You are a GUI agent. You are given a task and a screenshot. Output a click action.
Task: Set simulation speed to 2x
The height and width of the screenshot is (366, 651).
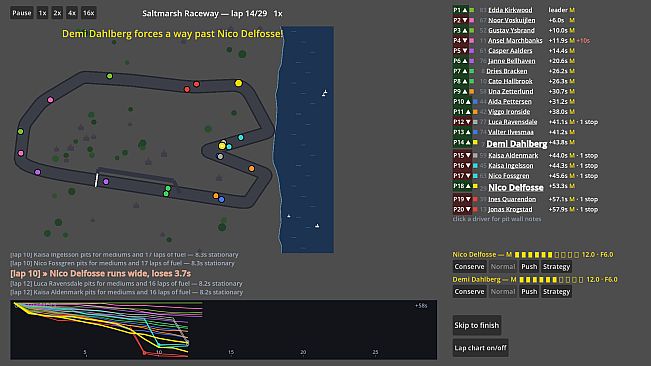(57, 13)
